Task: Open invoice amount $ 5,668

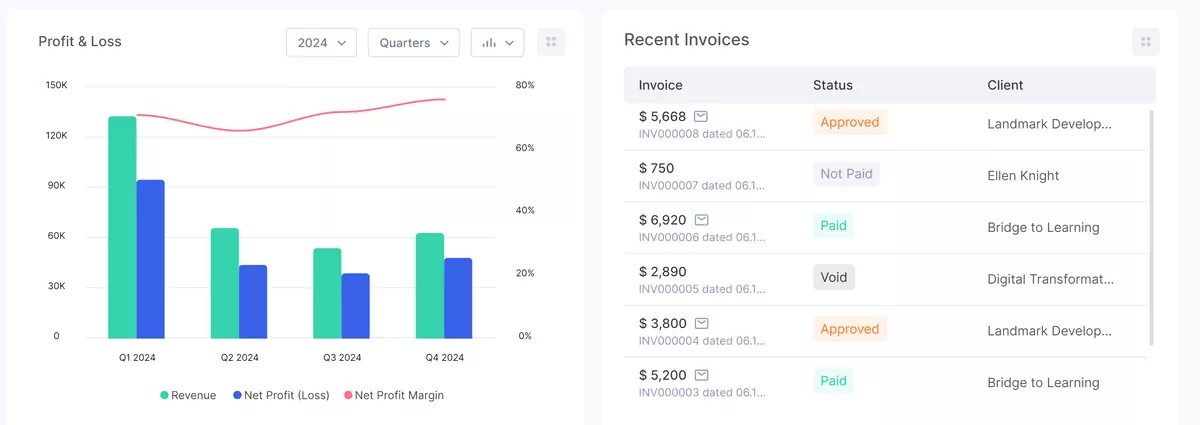Action: click(x=663, y=116)
